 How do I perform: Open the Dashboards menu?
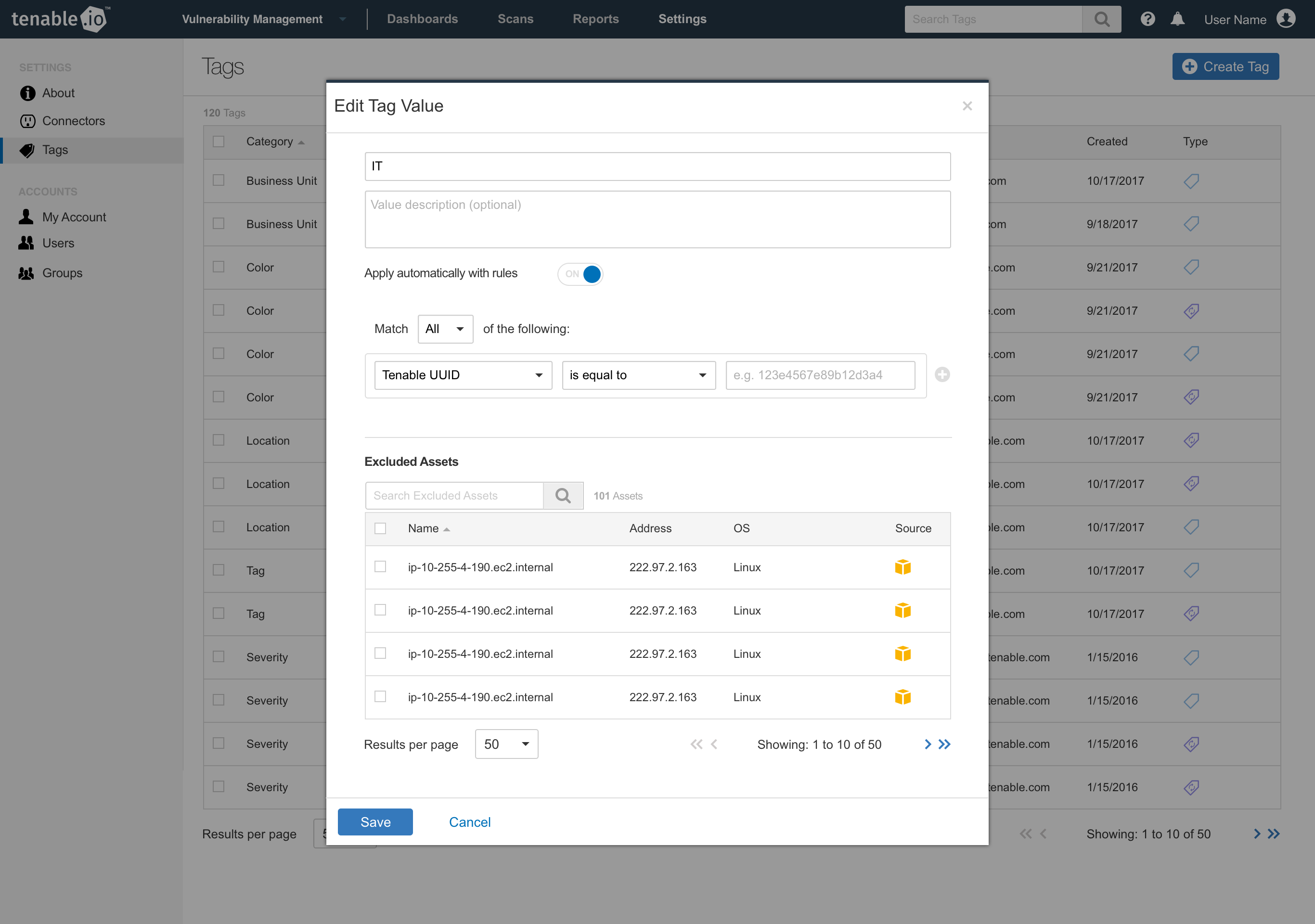pyautogui.click(x=422, y=19)
